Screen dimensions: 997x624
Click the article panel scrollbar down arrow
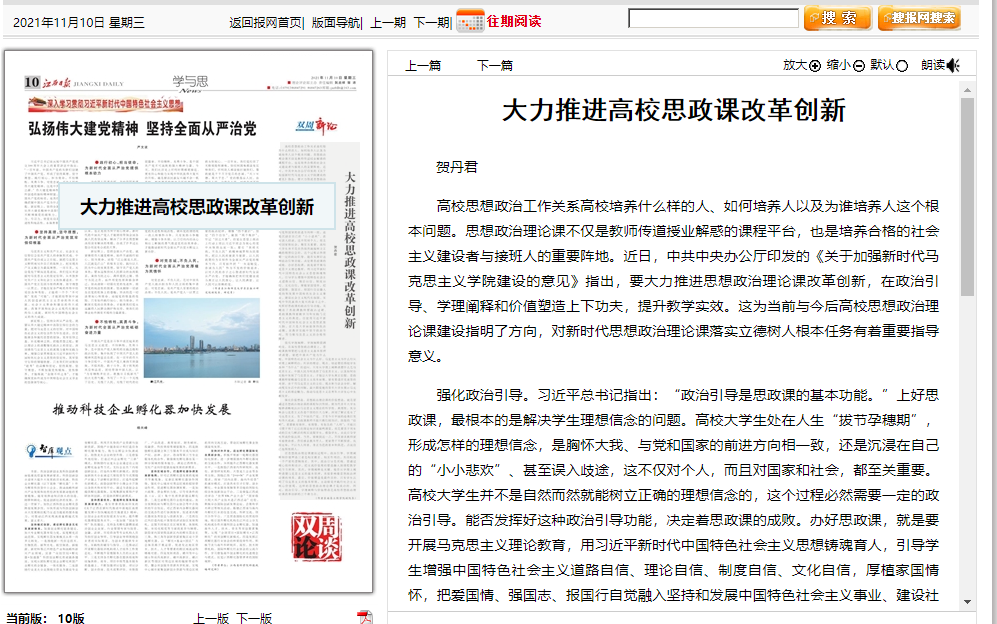coord(967,601)
